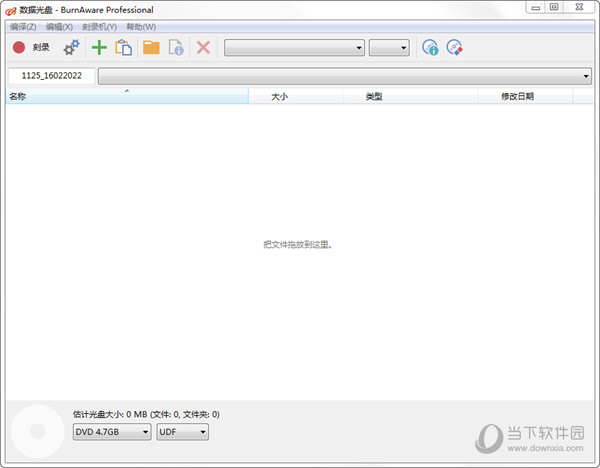Sort by 类型 column header
Image resolution: width=600 pixels, height=468 pixels.
coord(410,96)
